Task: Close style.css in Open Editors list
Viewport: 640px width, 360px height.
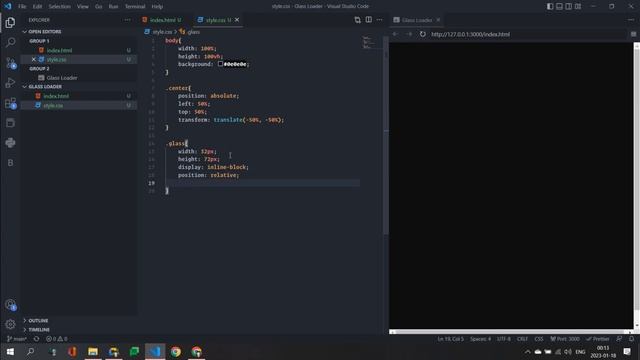Action: coord(33,60)
